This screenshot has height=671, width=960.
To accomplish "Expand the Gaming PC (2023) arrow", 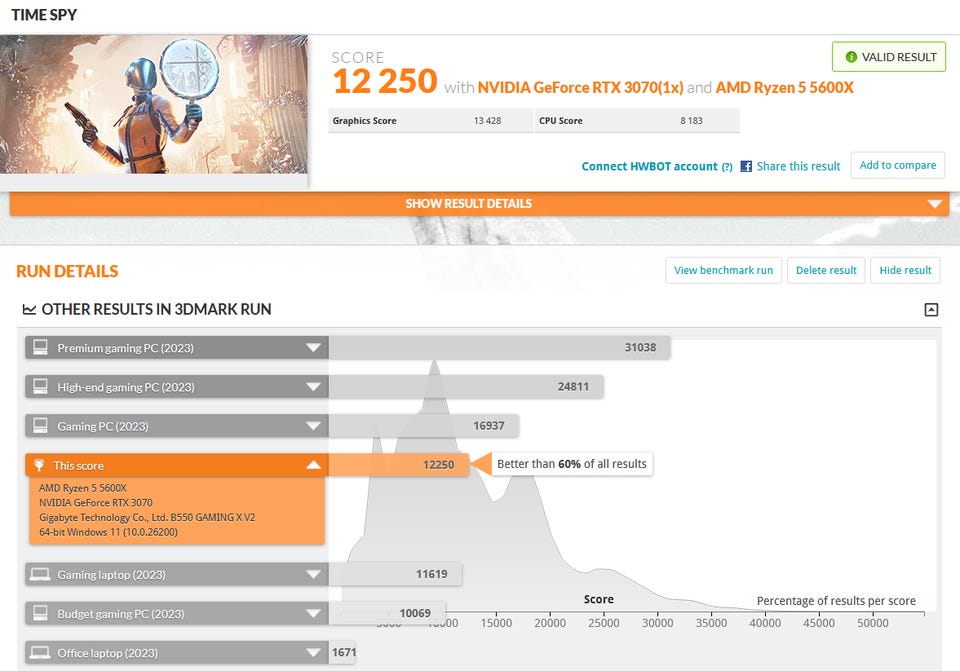I will 313,426.
